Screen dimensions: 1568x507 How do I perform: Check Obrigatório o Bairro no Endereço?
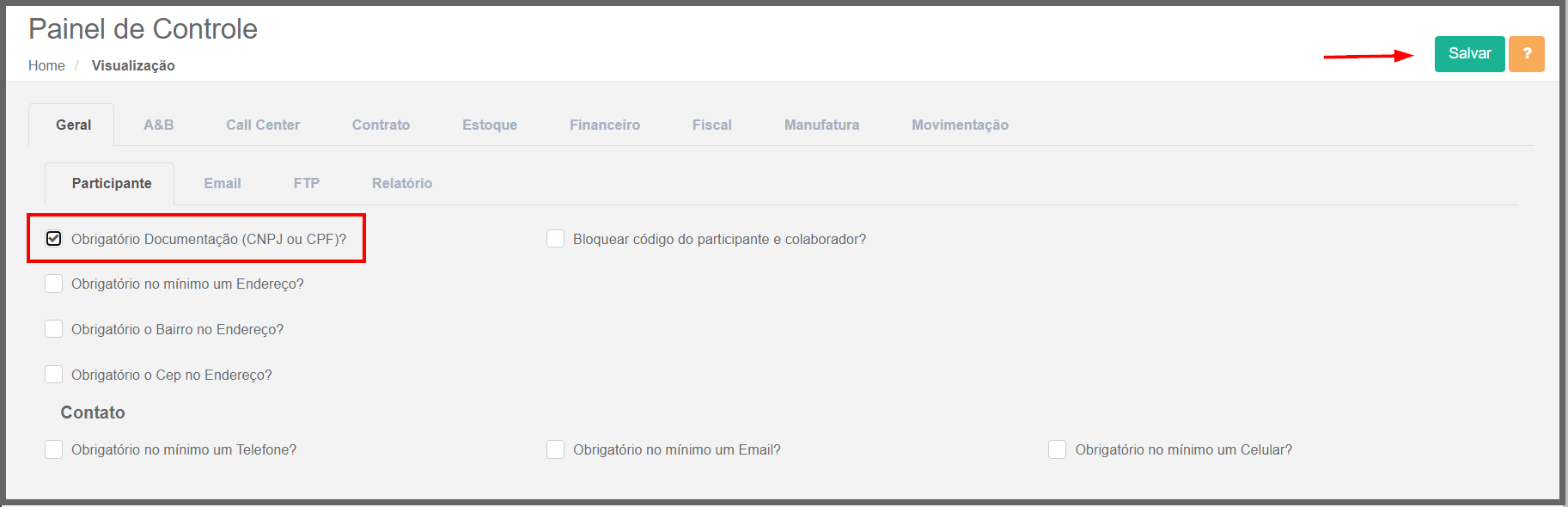point(54,329)
